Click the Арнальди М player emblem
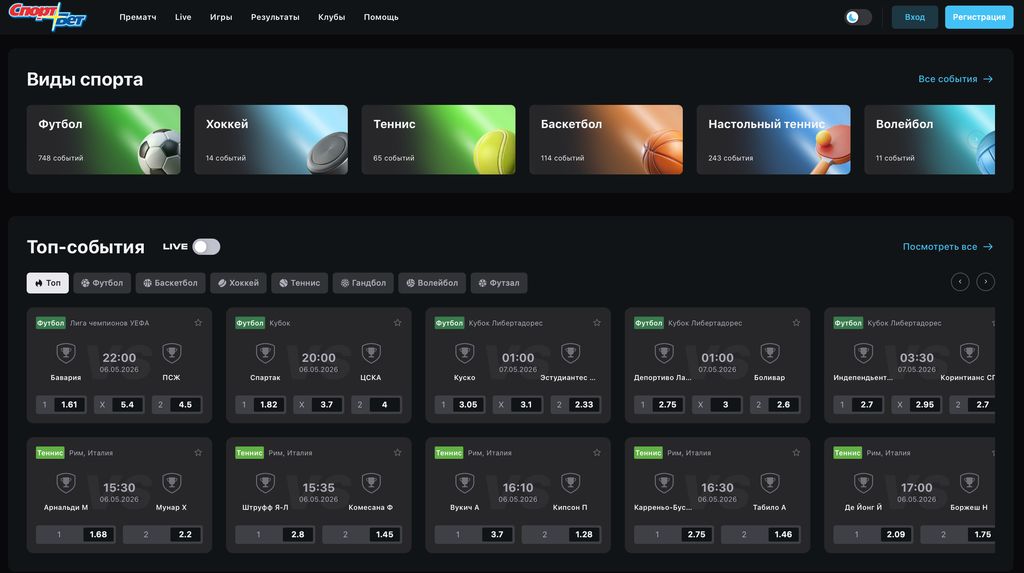The image size is (1024, 573). [x=66, y=483]
